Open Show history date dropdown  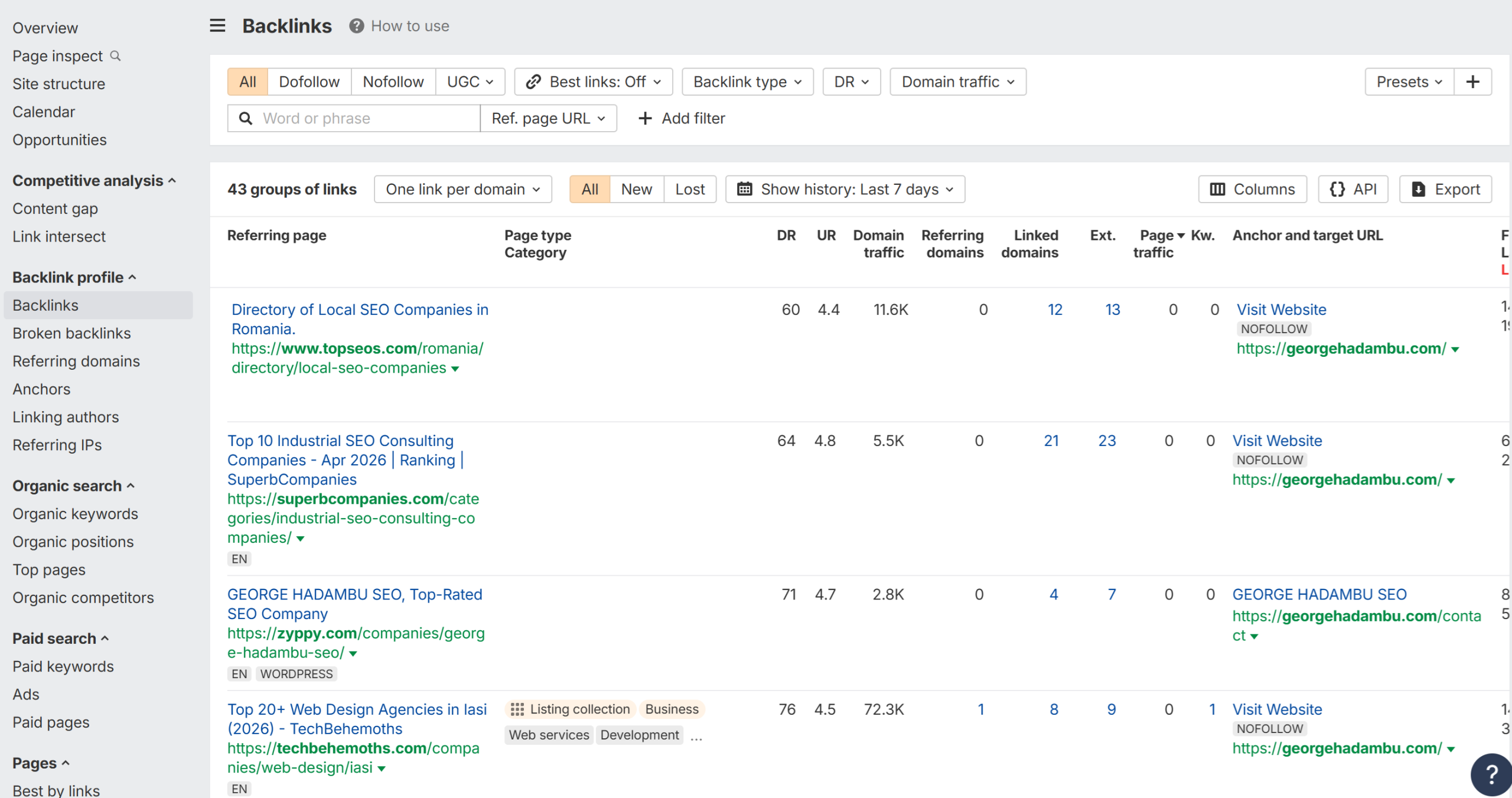[845, 189]
